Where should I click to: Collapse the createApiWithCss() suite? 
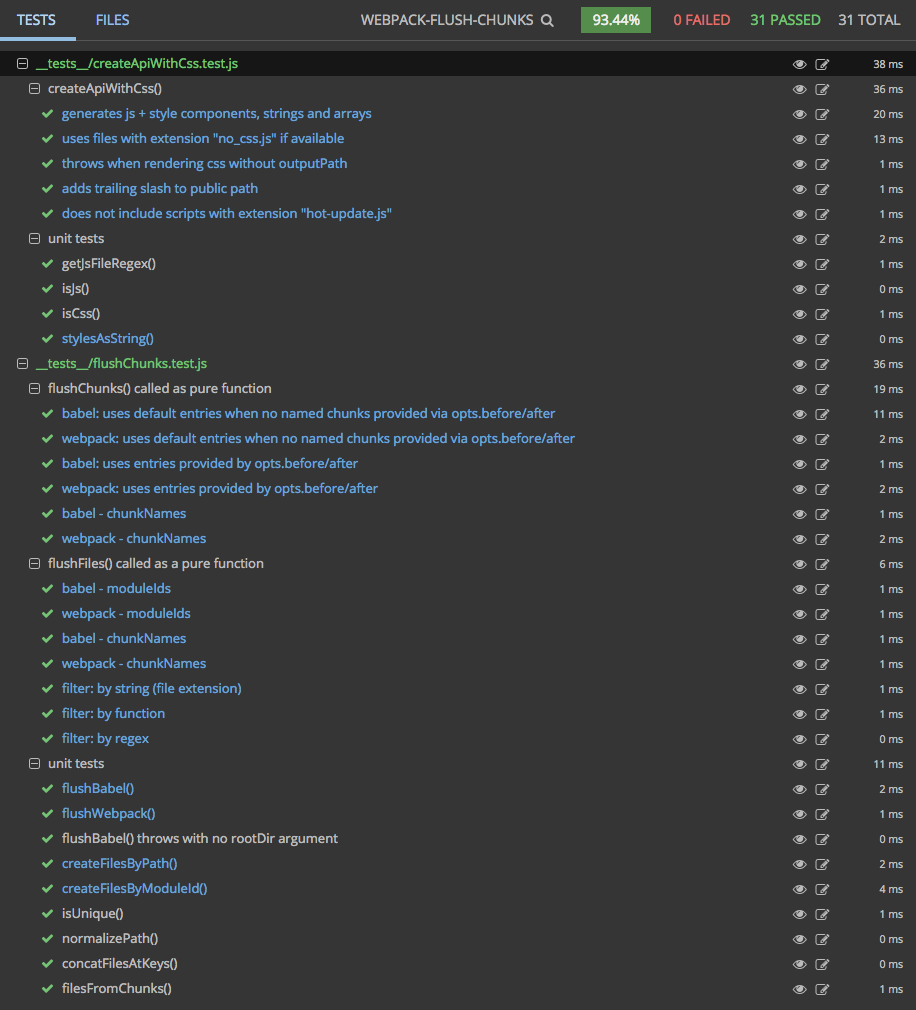35,89
